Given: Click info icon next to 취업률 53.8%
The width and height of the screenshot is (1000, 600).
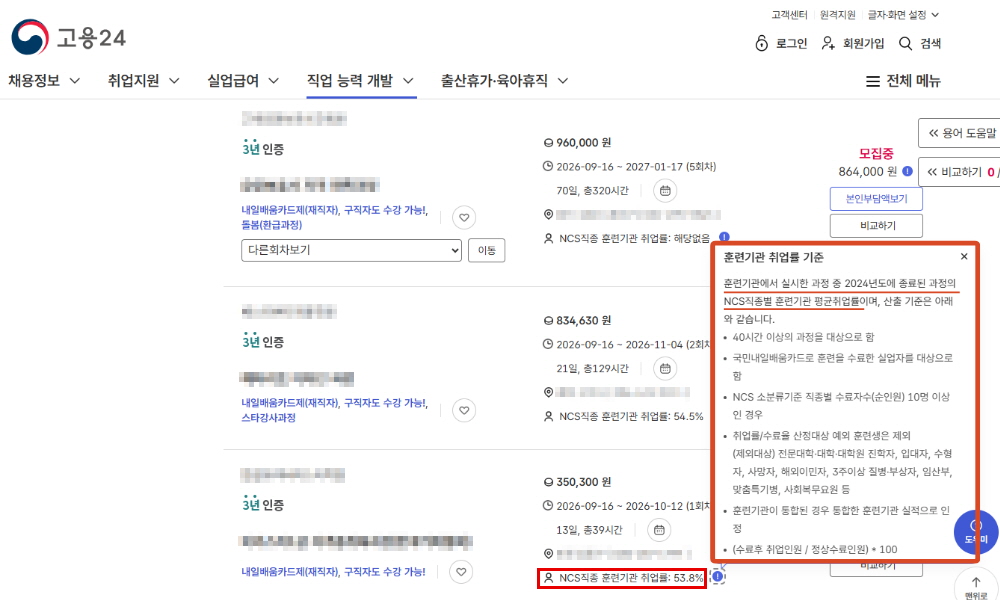Looking at the screenshot, I should 717,577.
